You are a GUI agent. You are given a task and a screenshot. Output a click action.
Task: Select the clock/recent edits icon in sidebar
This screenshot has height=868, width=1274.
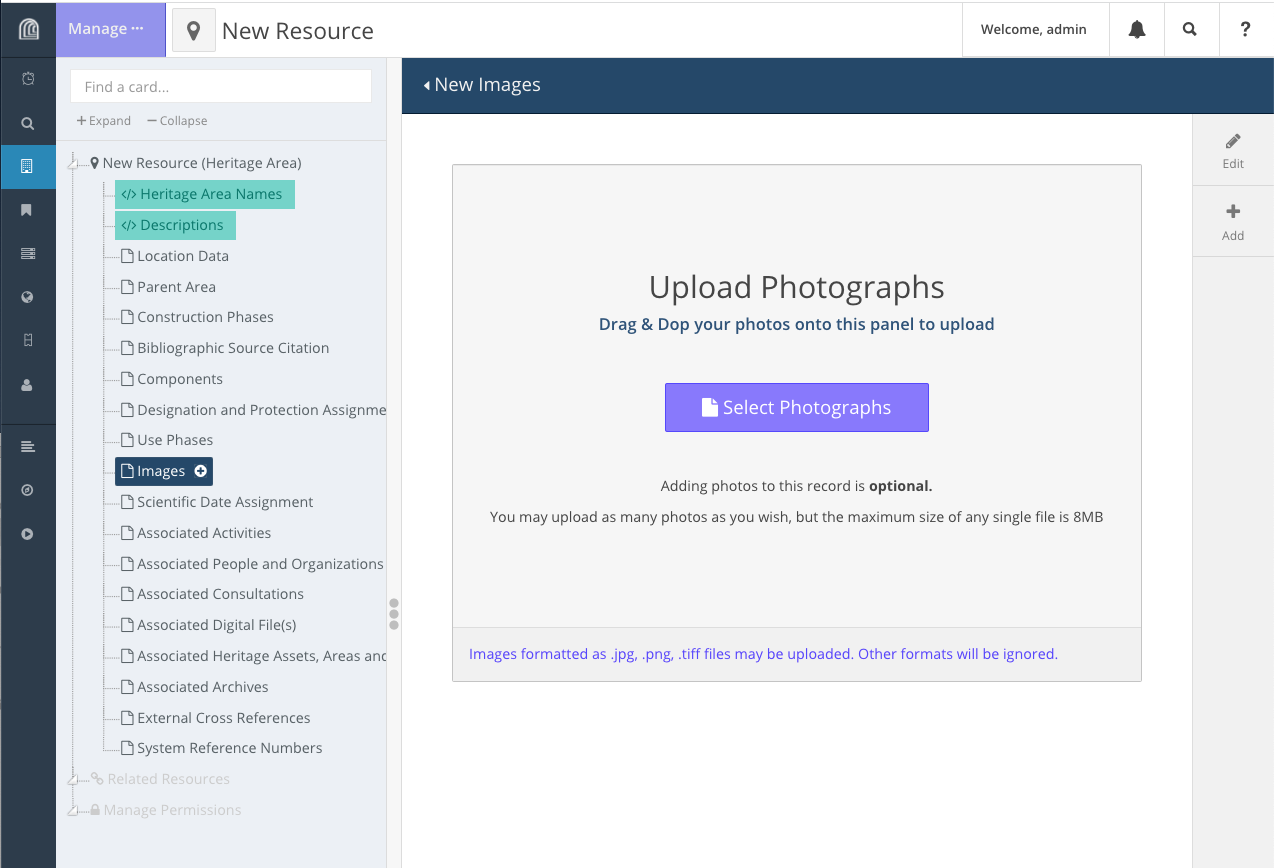click(x=27, y=78)
